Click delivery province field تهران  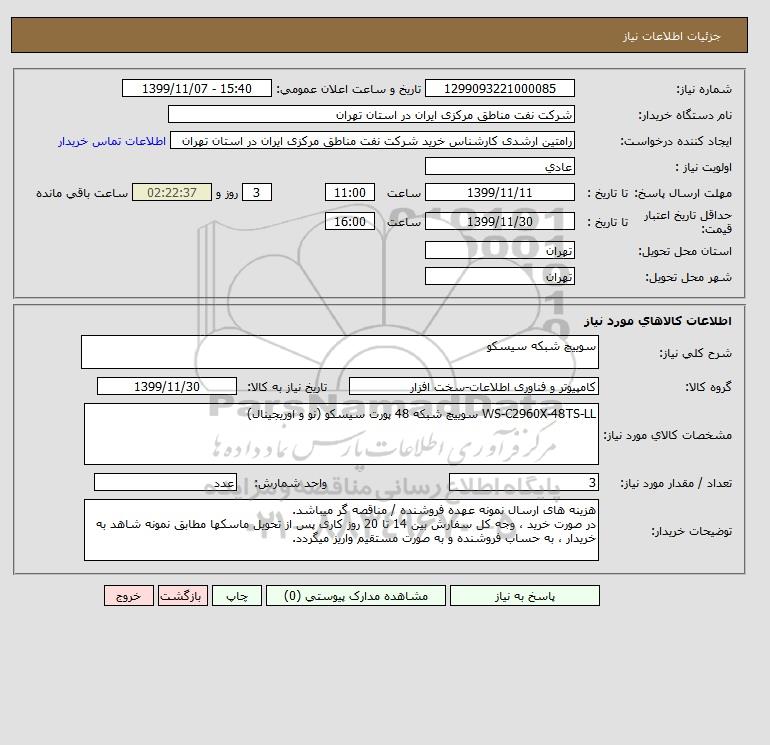coord(499,250)
